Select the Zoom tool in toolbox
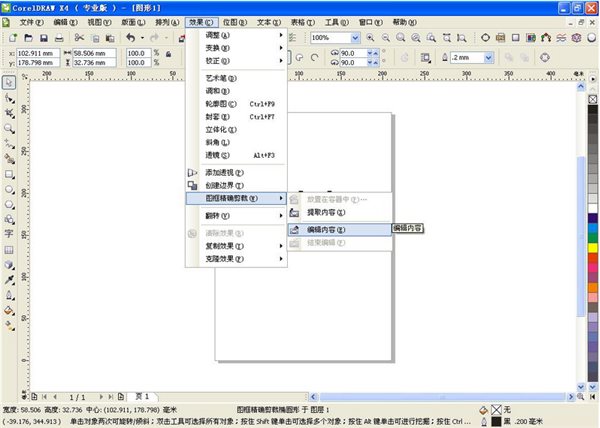This screenshot has height=428, width=600. (x=9, y=129)
